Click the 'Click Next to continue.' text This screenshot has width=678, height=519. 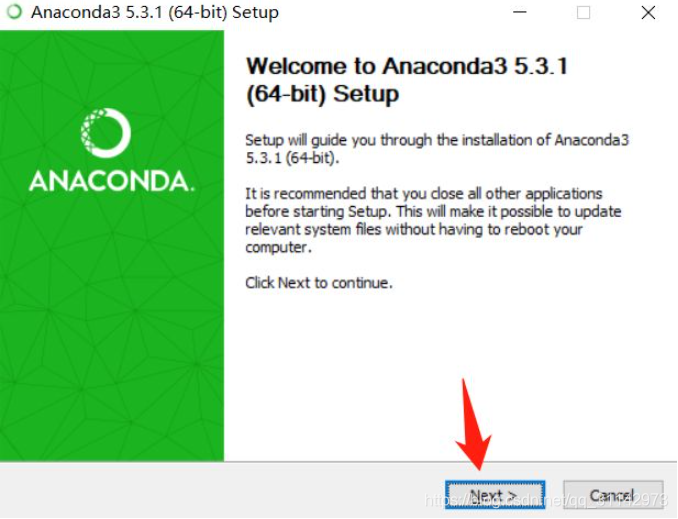319,283
